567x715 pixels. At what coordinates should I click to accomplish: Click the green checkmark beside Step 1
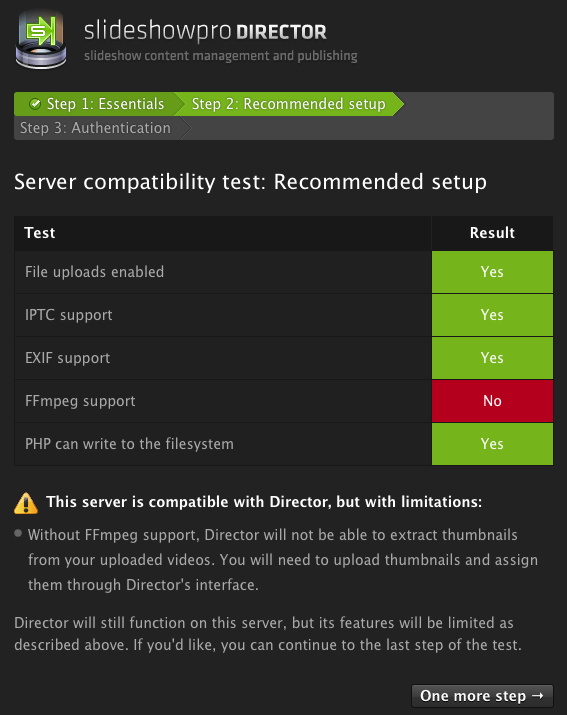click(35, 104)
